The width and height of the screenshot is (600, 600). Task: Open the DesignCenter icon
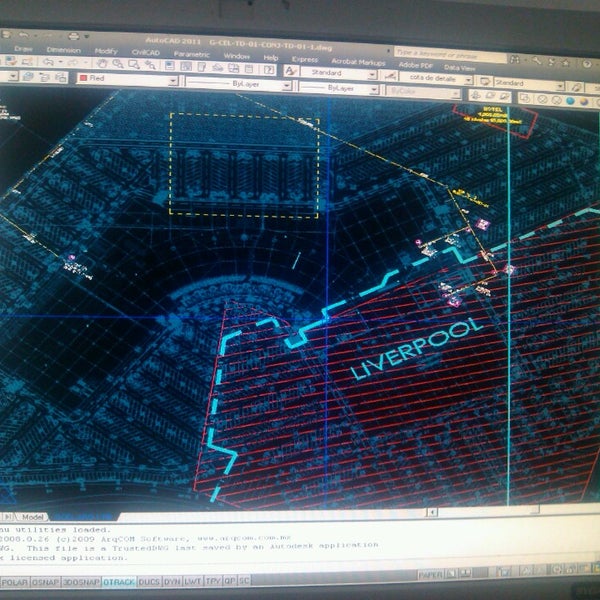click(x=186, y=67)
